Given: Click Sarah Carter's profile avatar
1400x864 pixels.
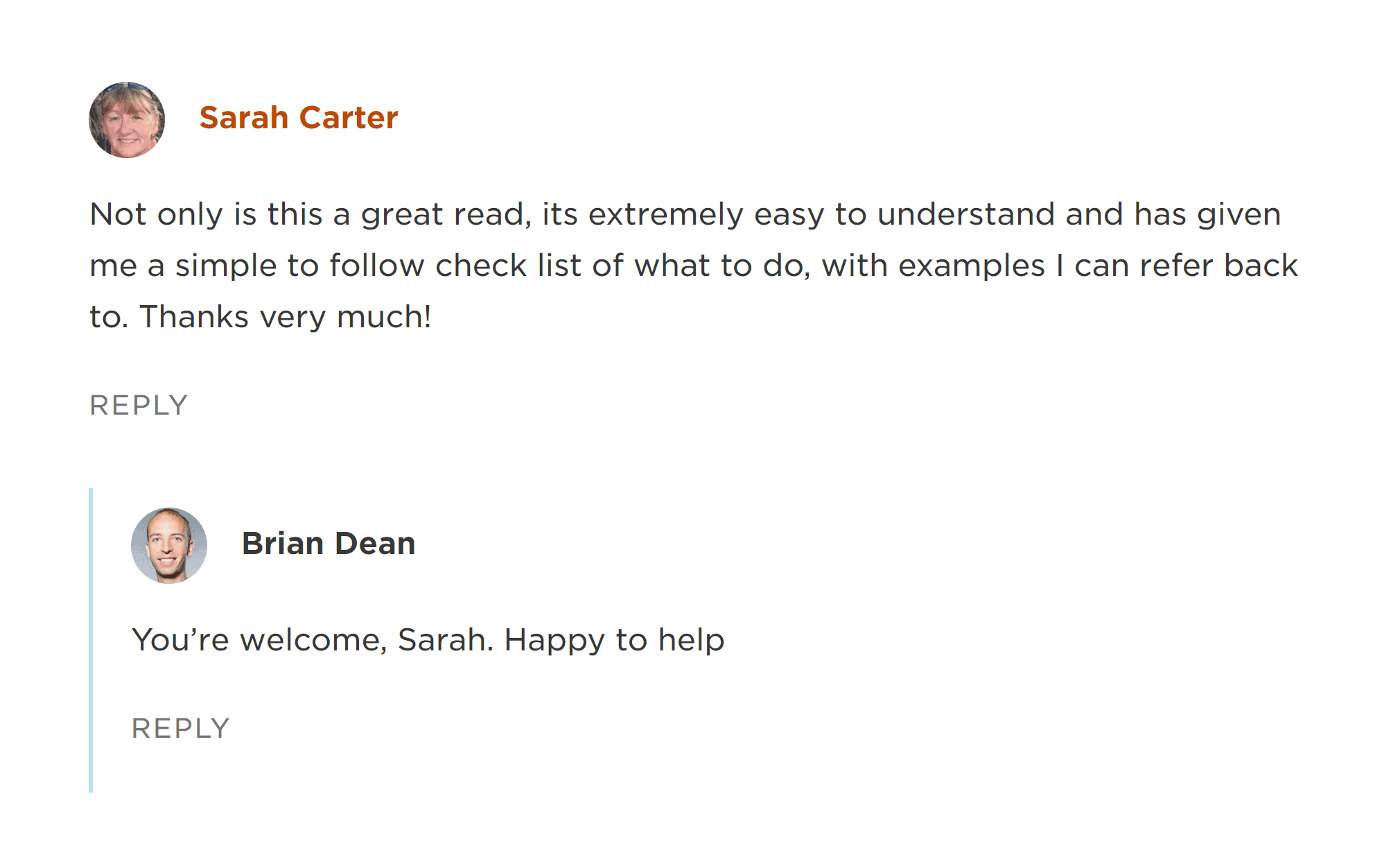Looking at the screenshot, I should 127,120.
